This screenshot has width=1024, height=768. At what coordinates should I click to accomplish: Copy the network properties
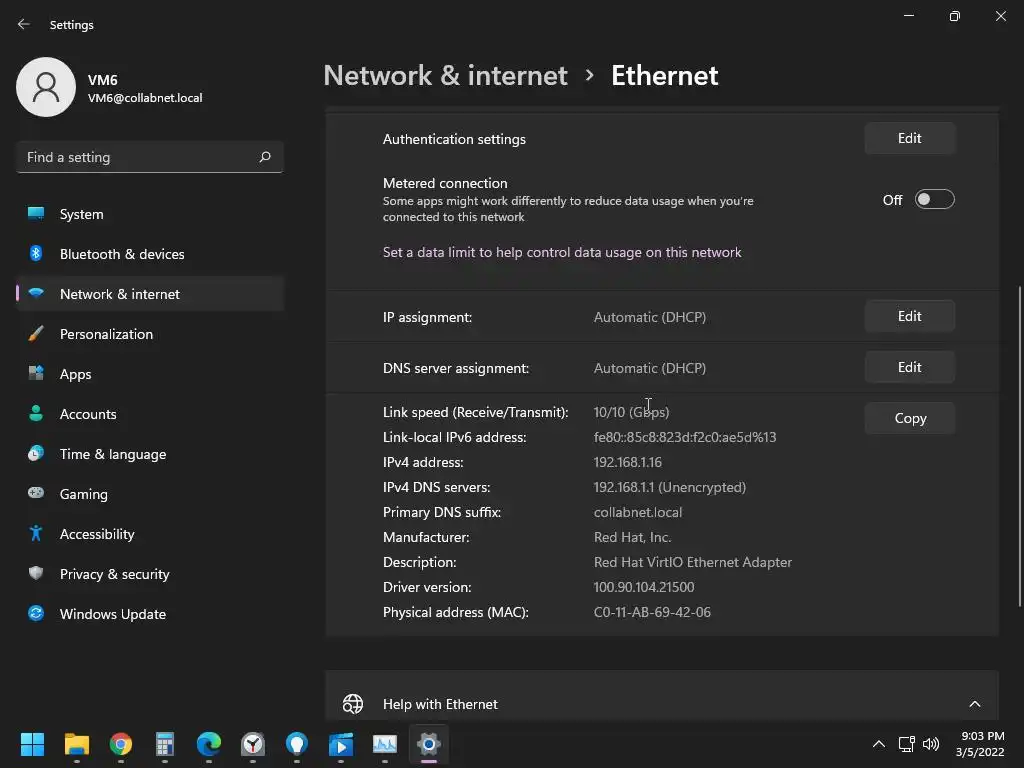tap(909, 418)
